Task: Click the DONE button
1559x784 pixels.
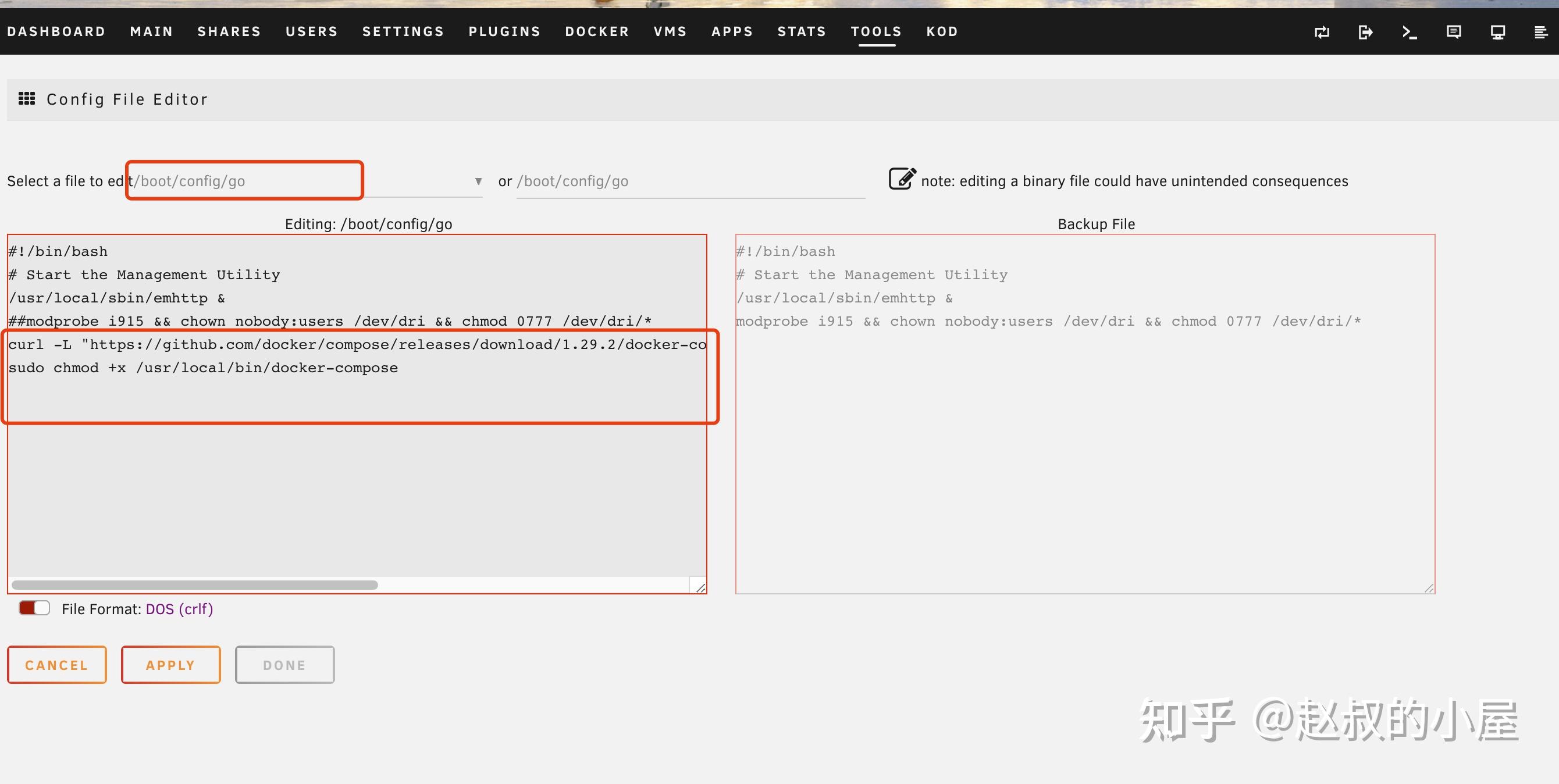Action: [284, 665]
